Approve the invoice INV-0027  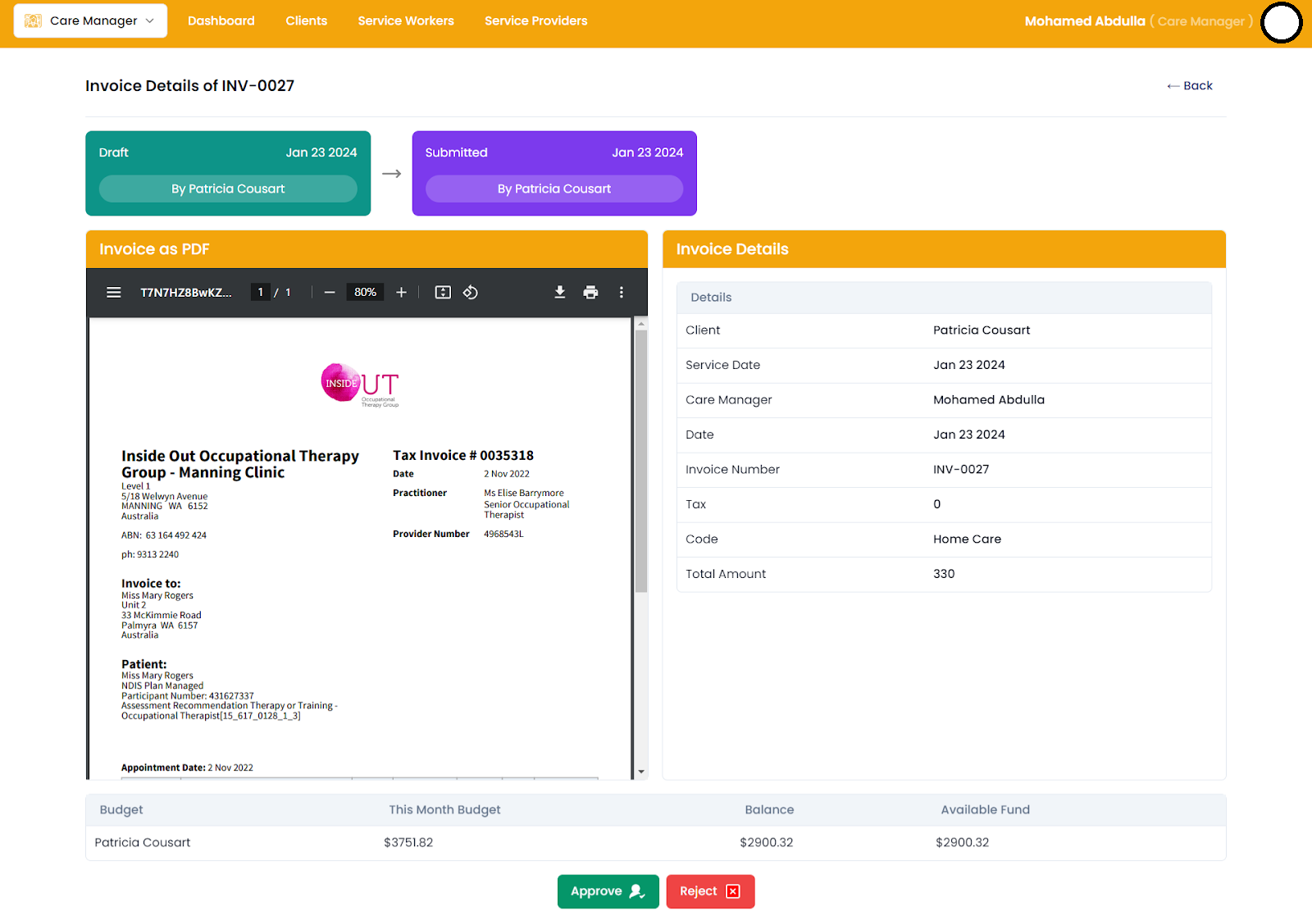tap(608, 891)
